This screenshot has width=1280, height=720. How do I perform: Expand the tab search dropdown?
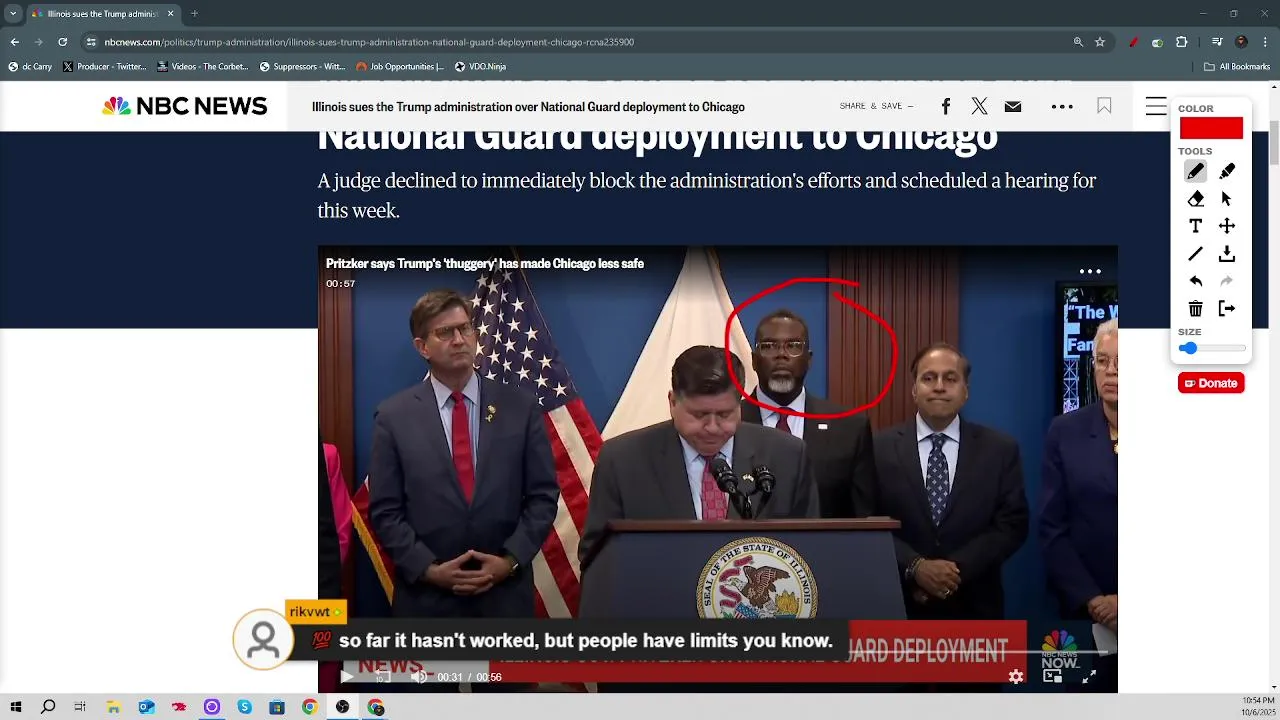(x=13, y=14)
